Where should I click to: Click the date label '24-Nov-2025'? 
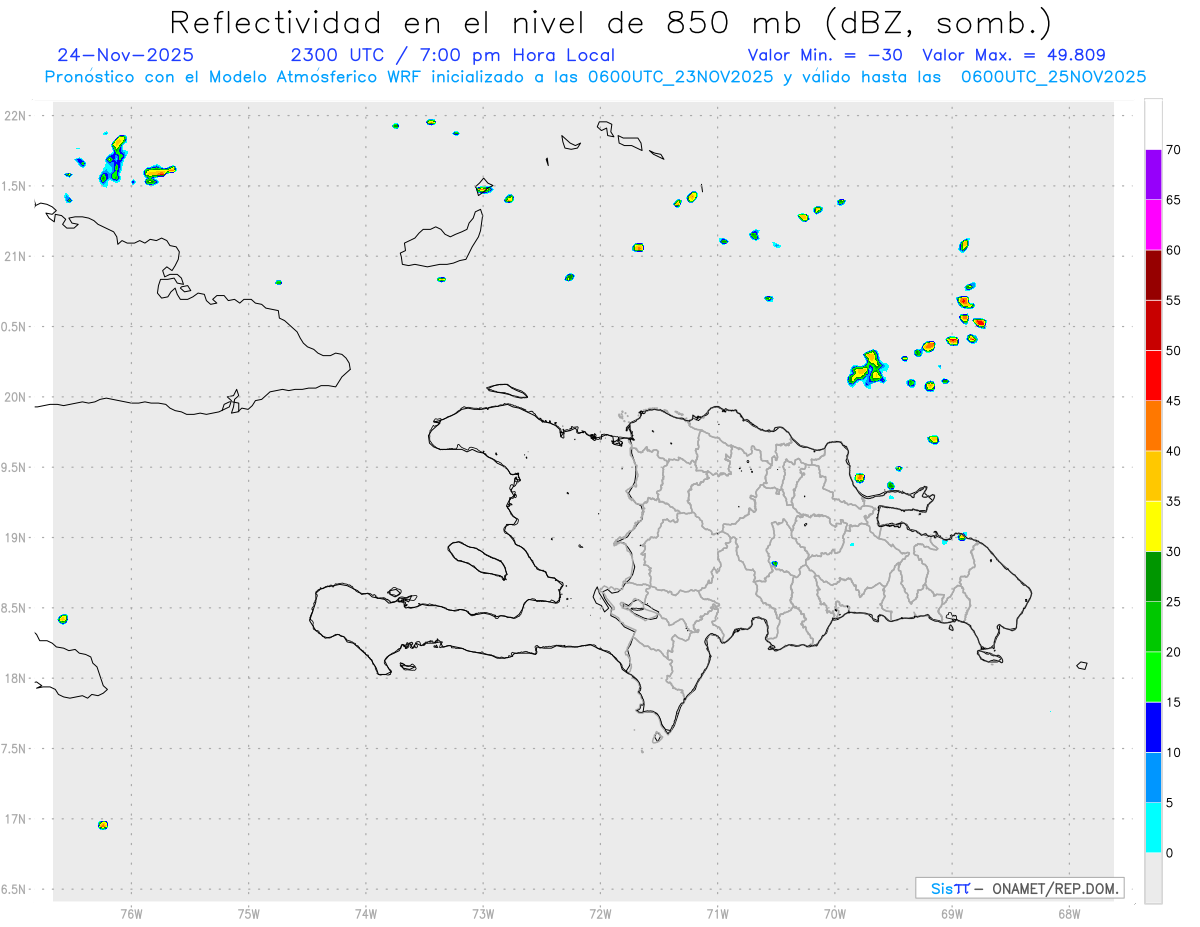point(126,55)
